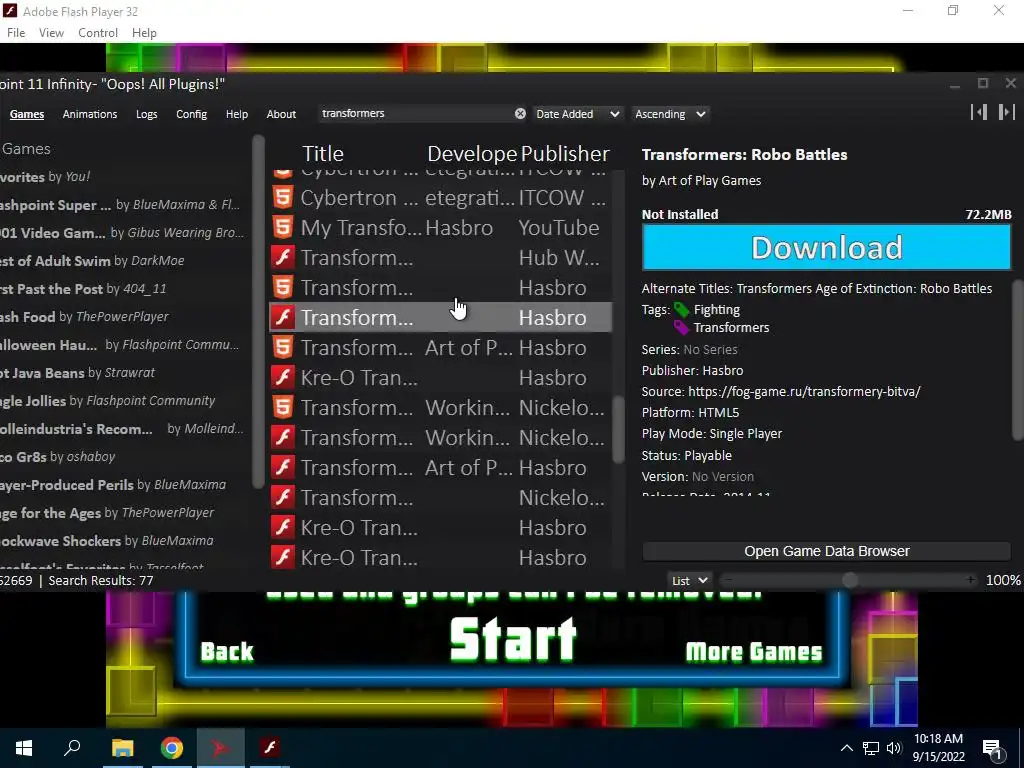Open the About tab
Screen dimensions: 1024x768
[x=281, y=114]
